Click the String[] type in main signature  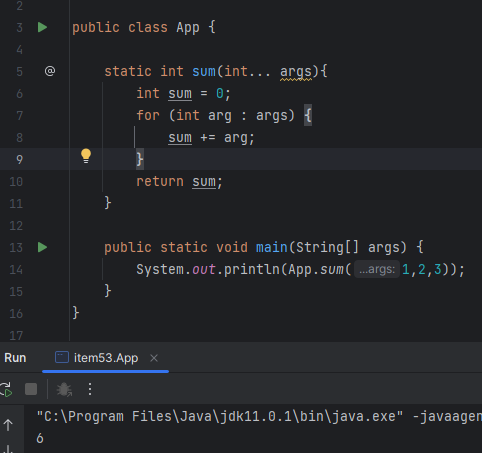[327, 247]
